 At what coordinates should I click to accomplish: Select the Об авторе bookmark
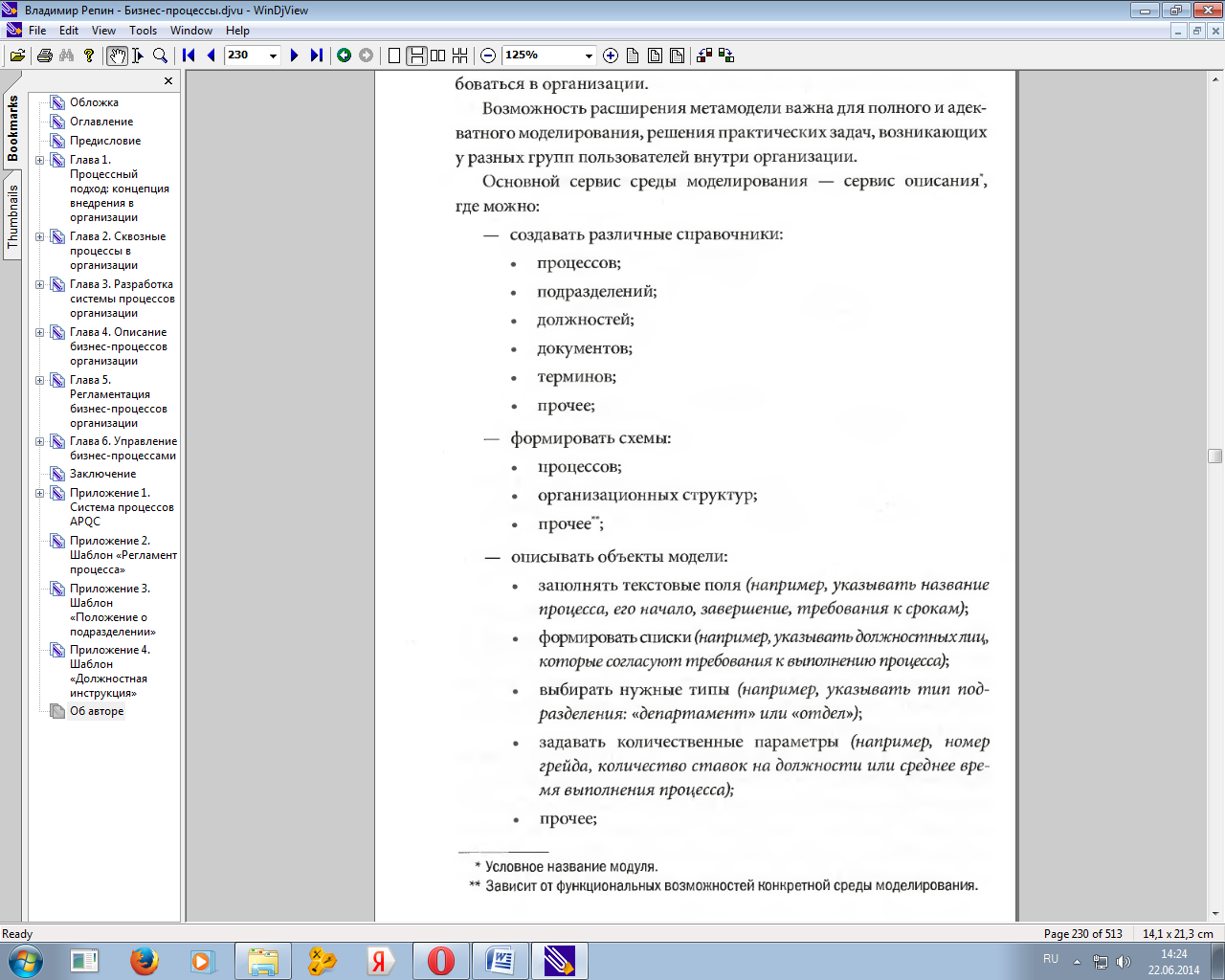point(97,711)
